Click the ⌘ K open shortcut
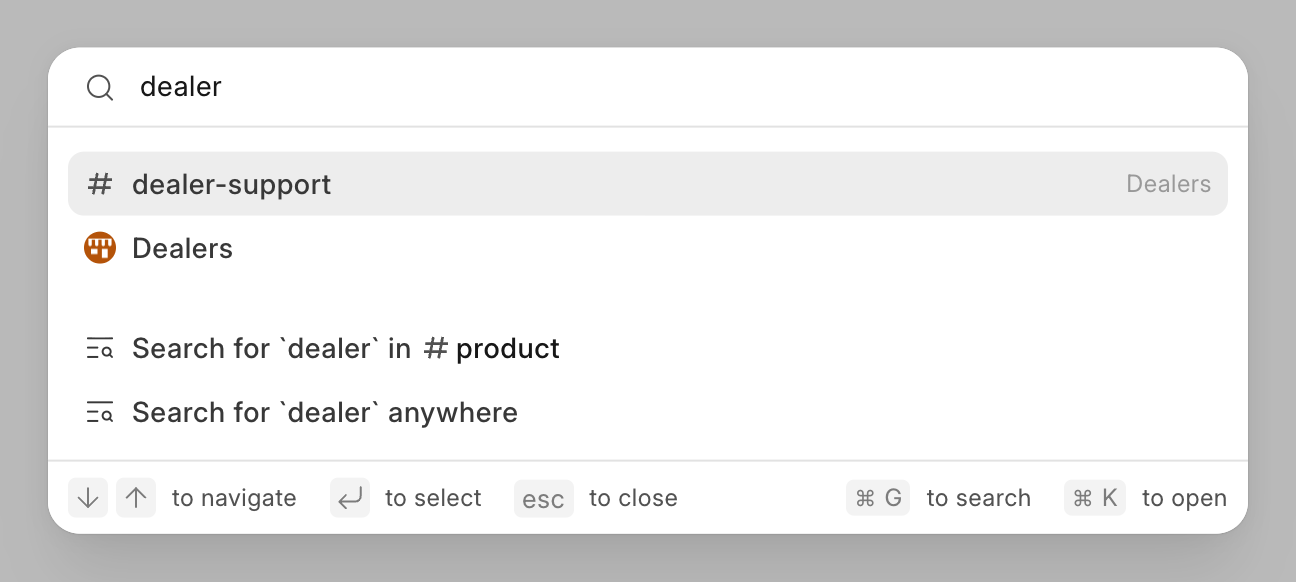The width and height of the screenshot is (1296, 582). point(1095,498)
